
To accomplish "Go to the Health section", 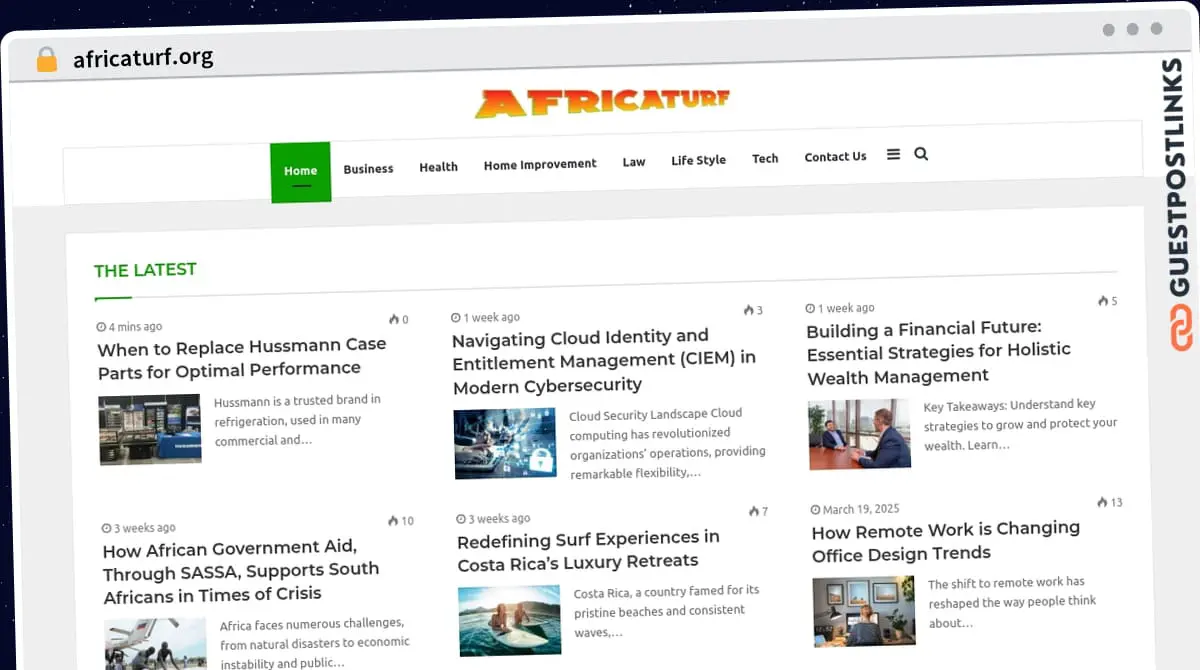I will pos(438,166).
